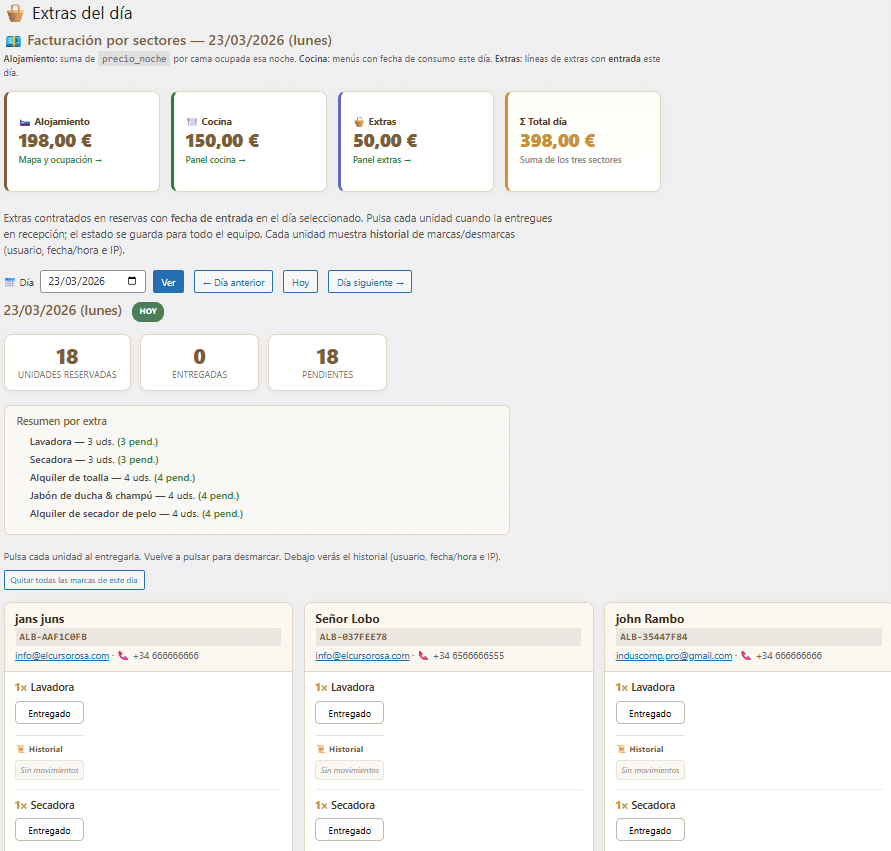Click the basket icon beside Extras del día
This screenshot has height=851, width=891.
(x=15, y=14)
